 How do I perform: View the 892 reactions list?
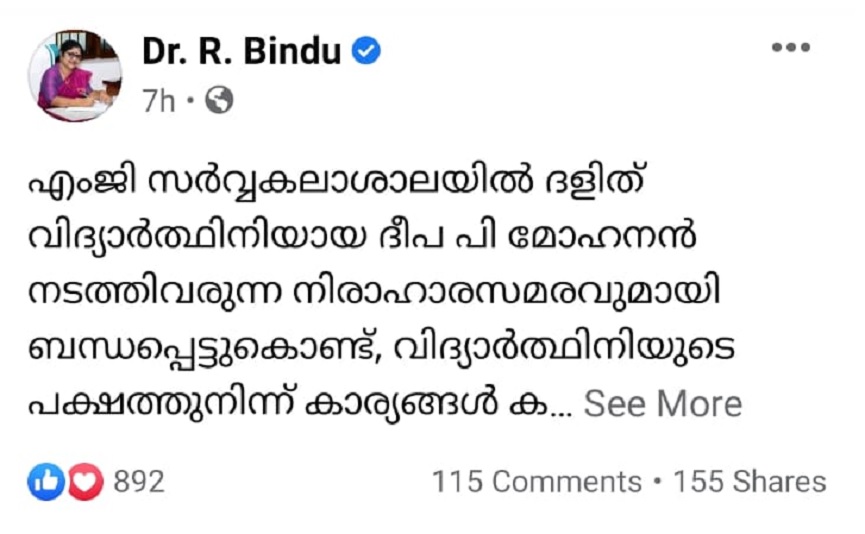[138, 482]
